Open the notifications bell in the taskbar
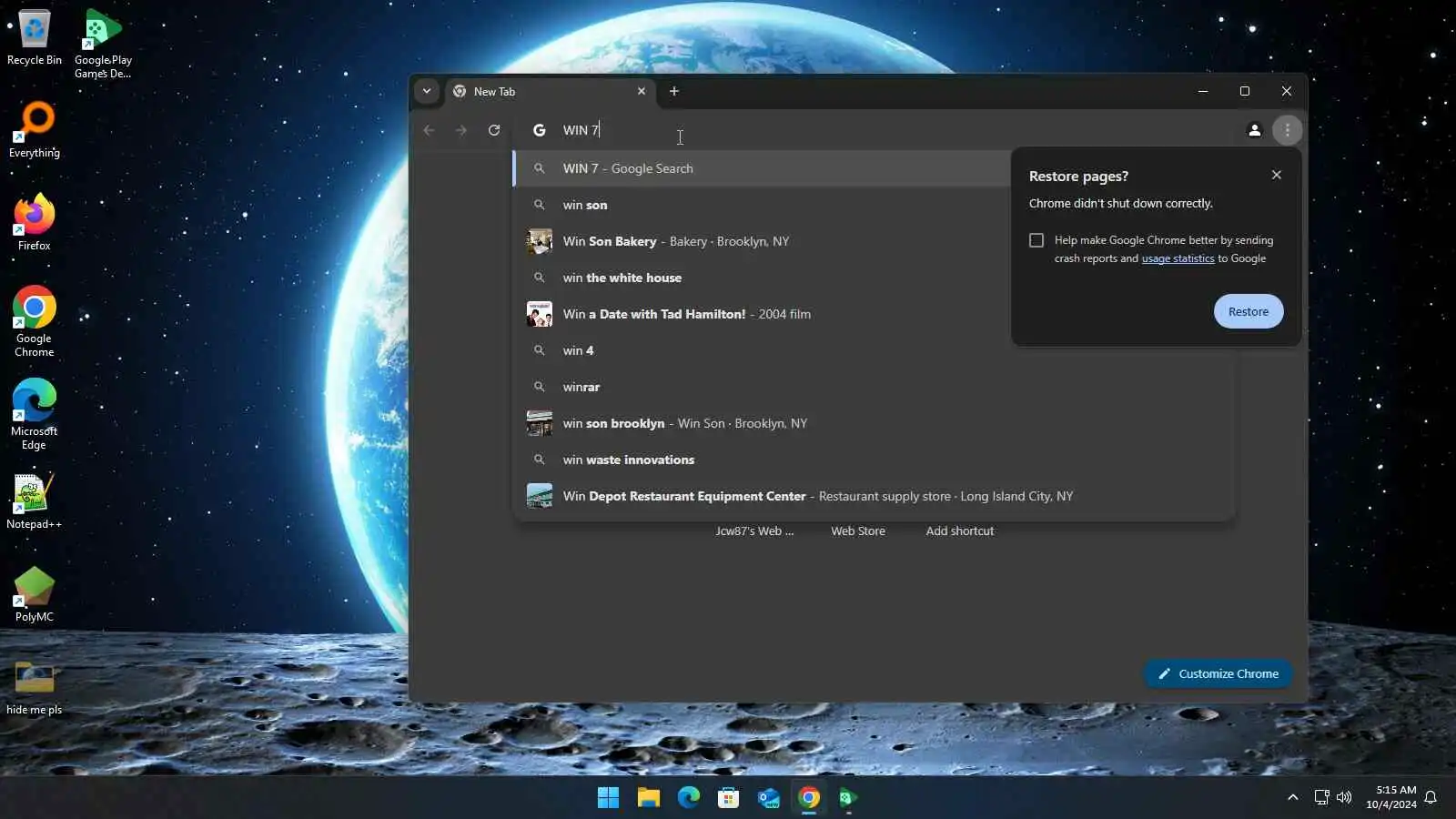 click(x=1431, y=798)
